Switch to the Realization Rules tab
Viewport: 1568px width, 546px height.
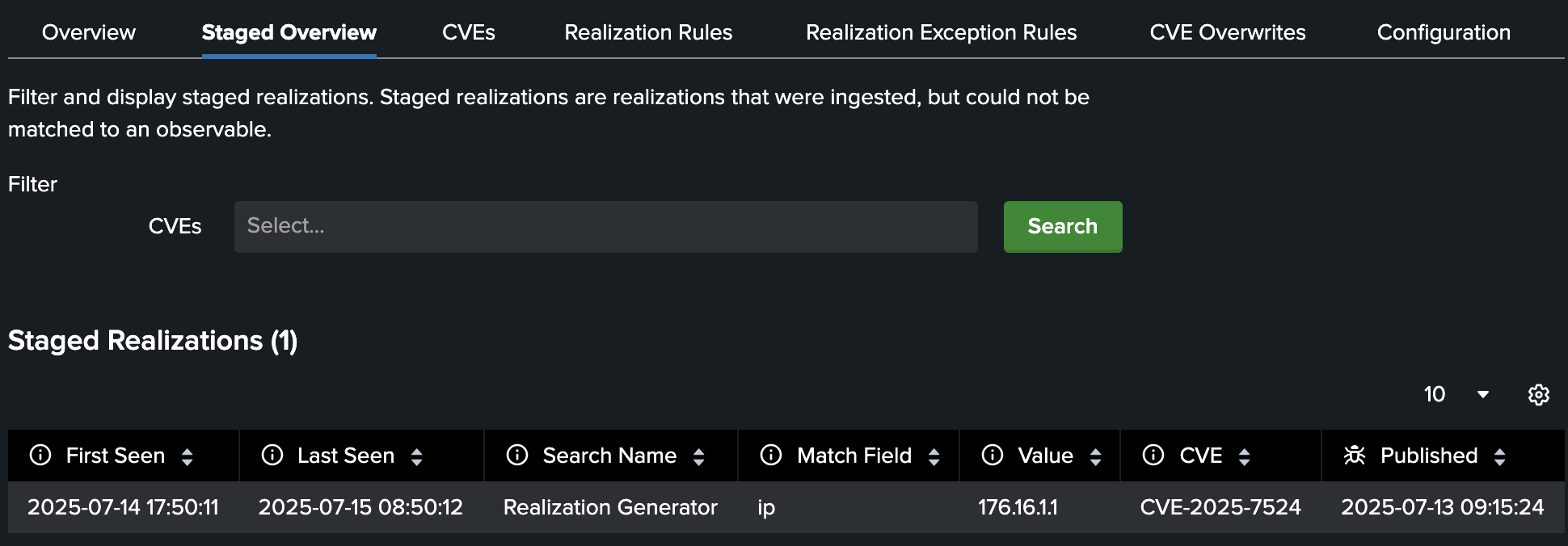click(648, 32)
